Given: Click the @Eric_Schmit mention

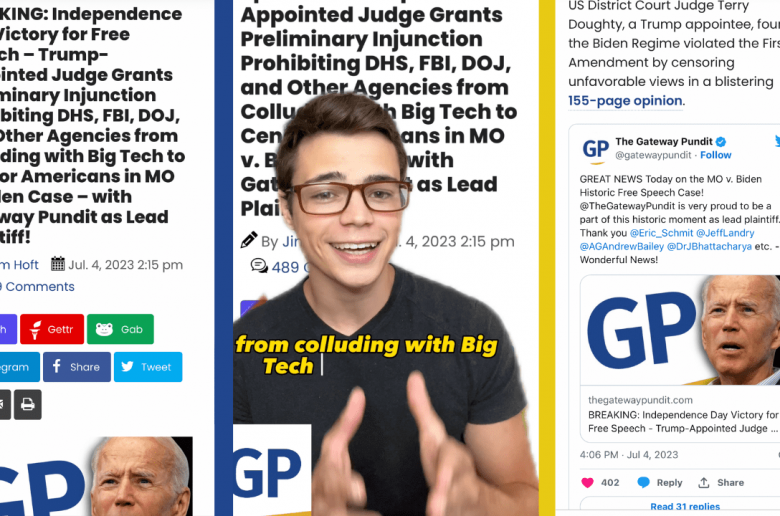Looking at the screenshot, I should (661, 233).
